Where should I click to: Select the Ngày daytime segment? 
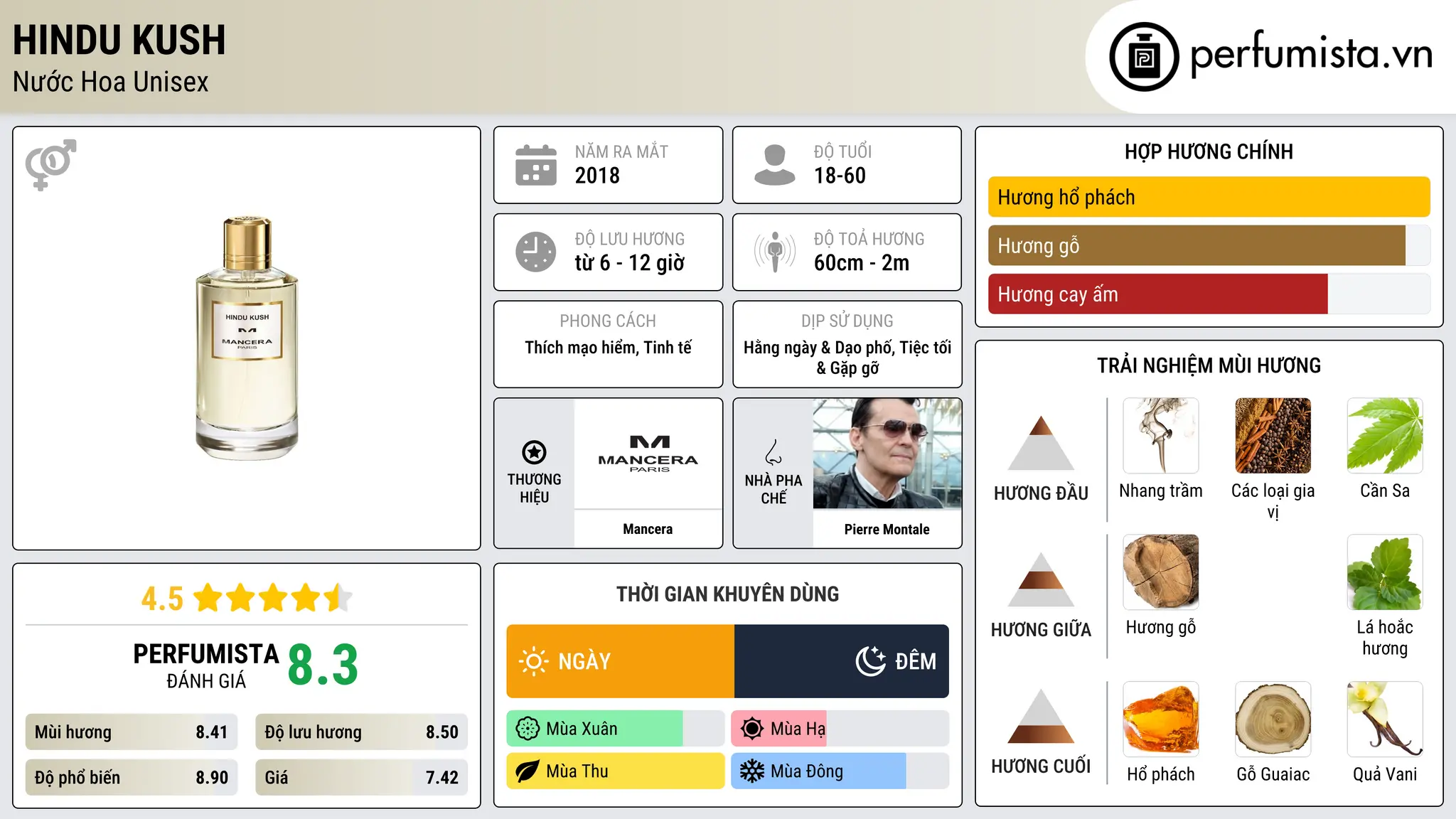click(x=621, y=661)
